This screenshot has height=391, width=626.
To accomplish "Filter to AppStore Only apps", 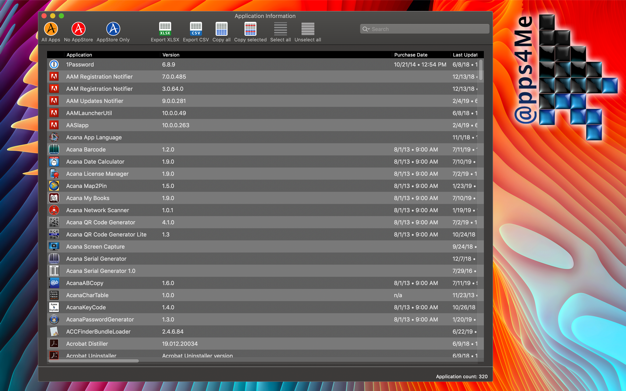I will point(113,32).
